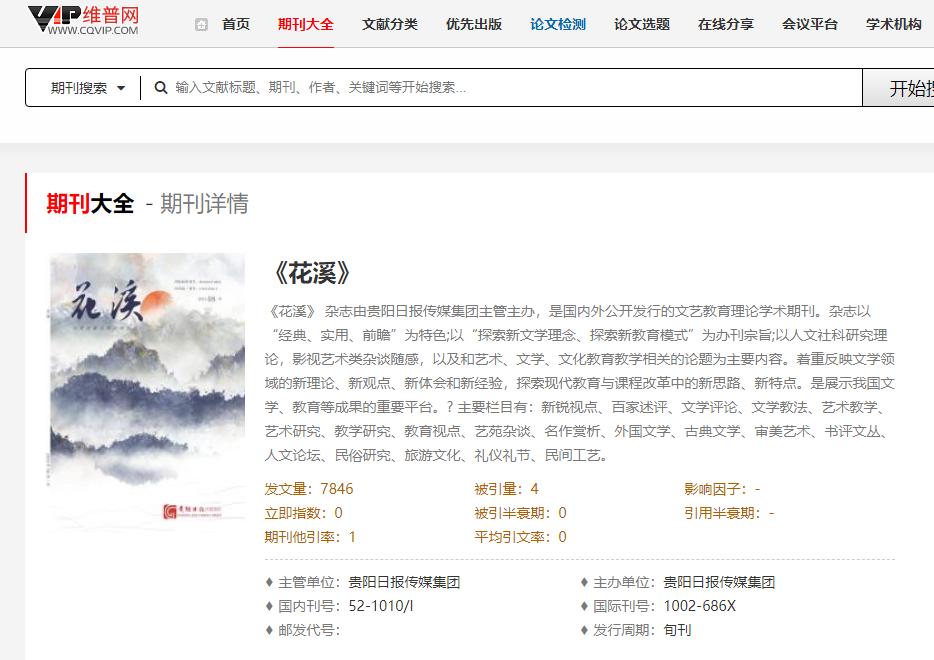Image resolution: width=934 pixels, height=660 pixels.
Task: Select the 期刊大全 navigation tab
Action: (306, 24)
